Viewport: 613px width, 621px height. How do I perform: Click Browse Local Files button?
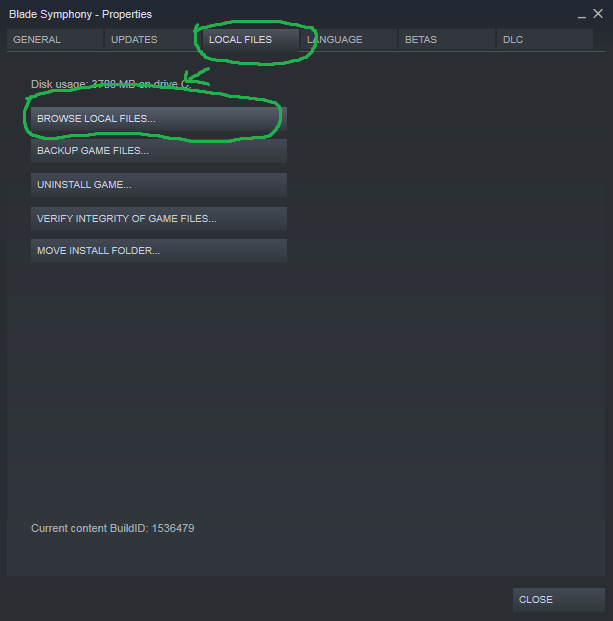[159, 119]
